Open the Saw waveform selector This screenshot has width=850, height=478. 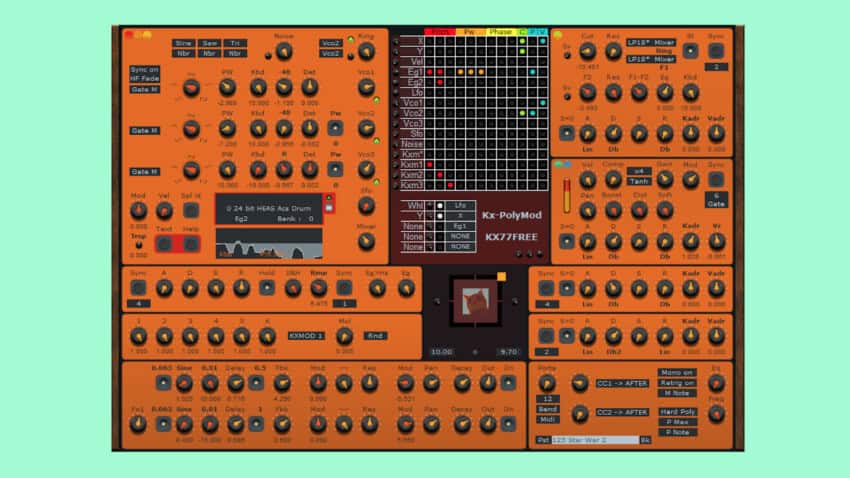209,43
